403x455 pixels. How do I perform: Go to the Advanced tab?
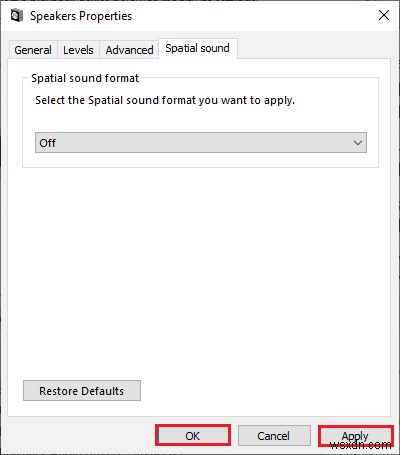[x=129, y=50]
